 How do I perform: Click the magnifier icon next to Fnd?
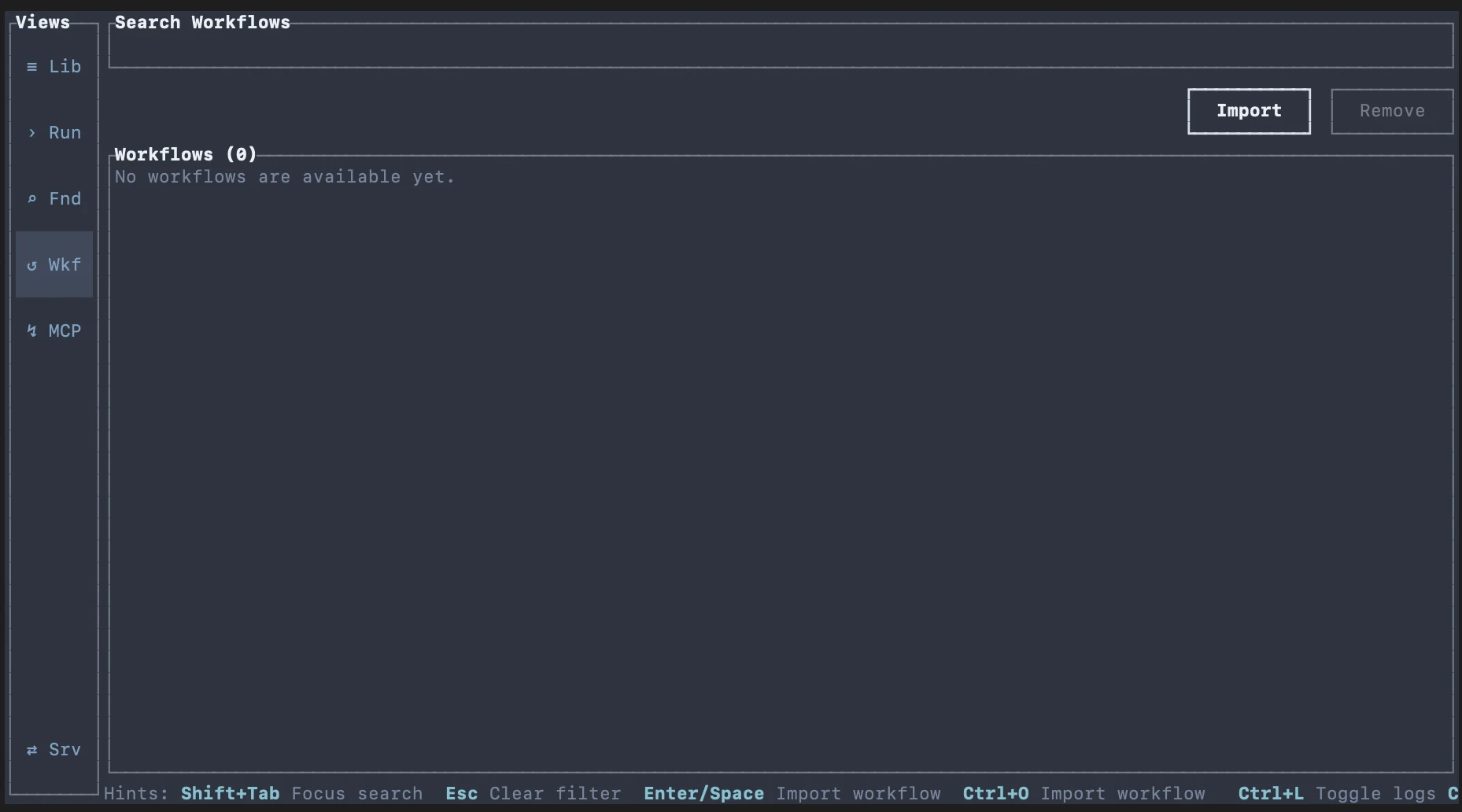coord(32,198)
